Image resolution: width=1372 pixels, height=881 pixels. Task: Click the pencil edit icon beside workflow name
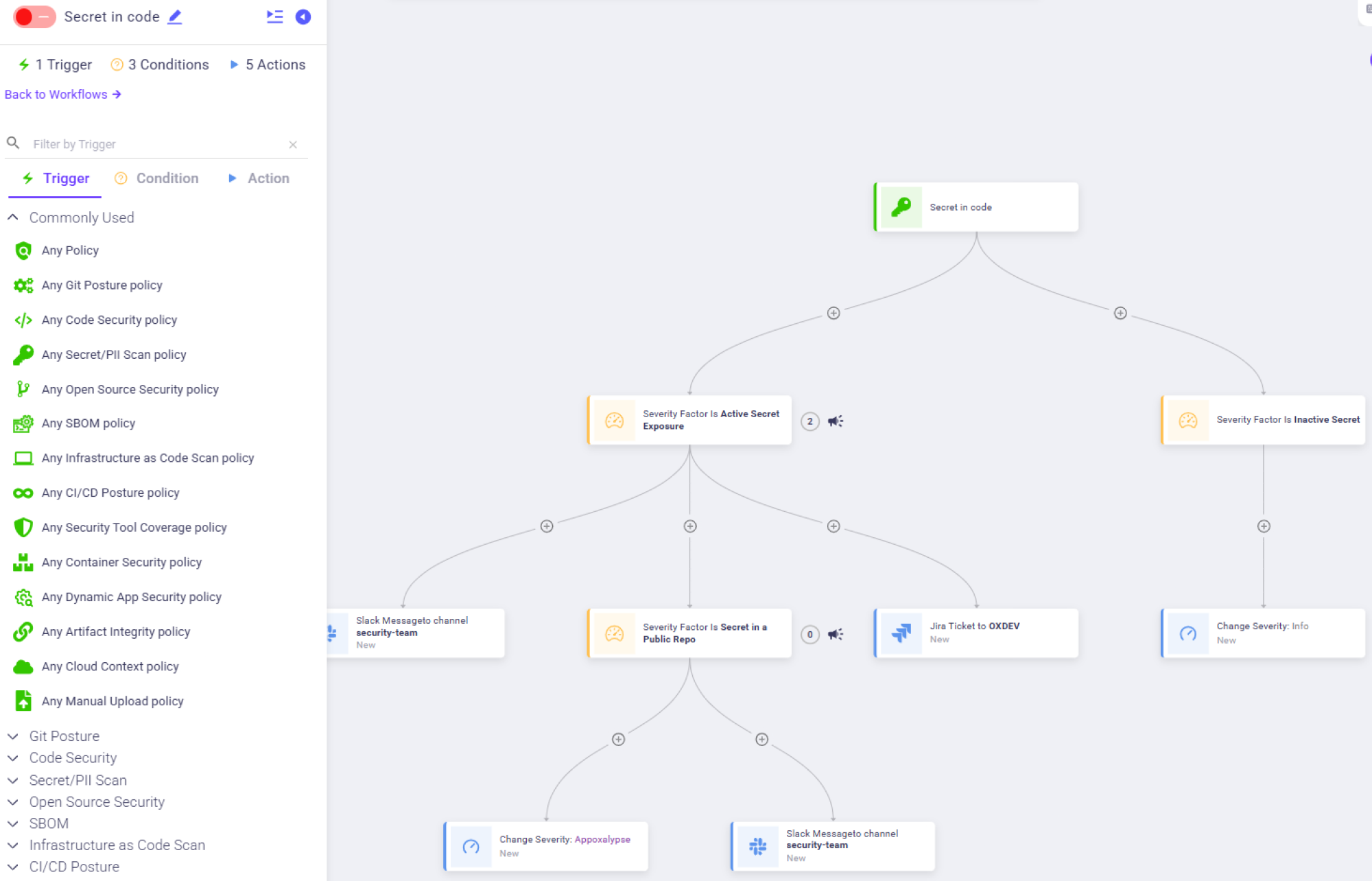[175, 16]
